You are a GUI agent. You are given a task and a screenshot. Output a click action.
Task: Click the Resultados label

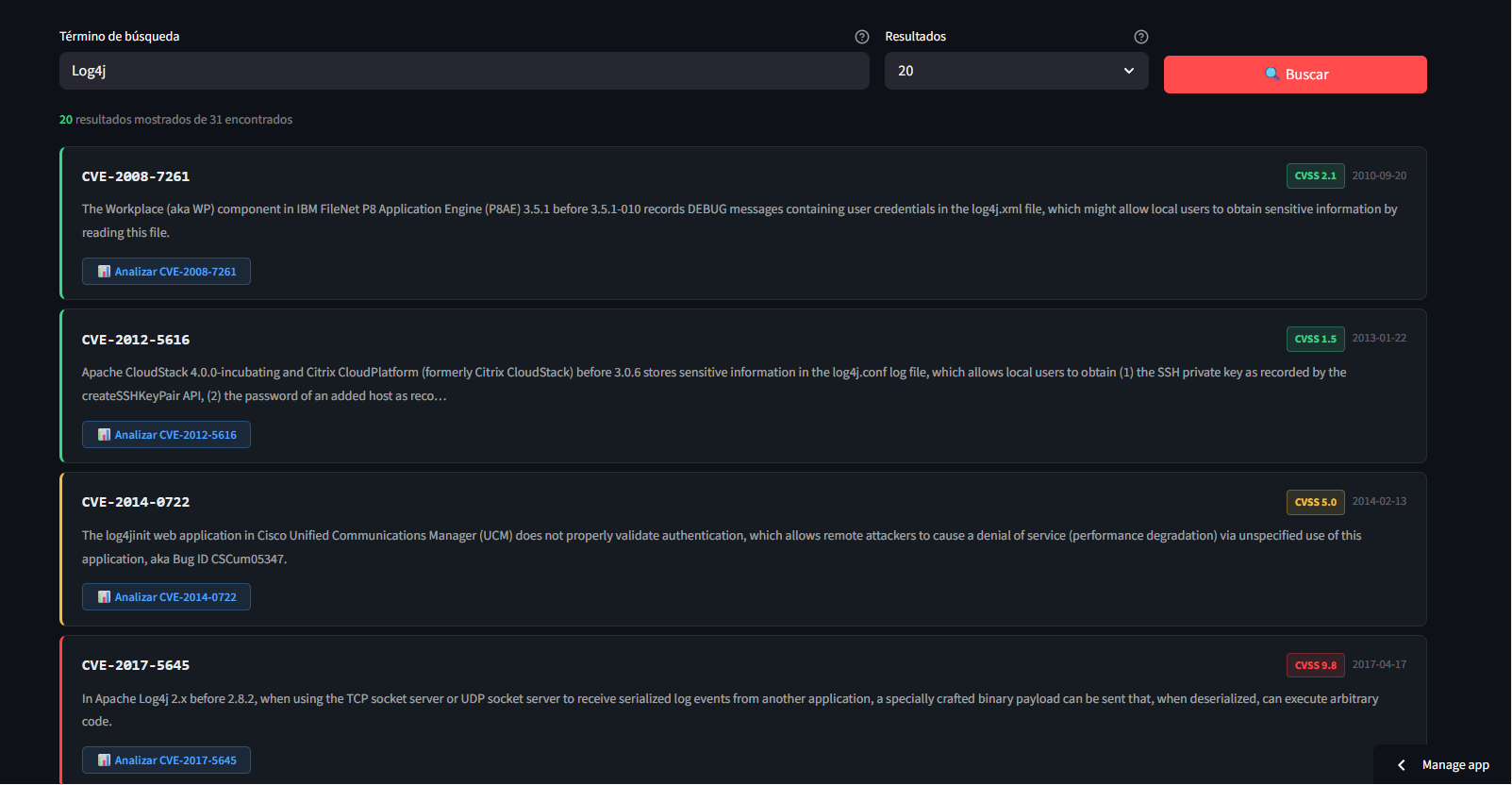[x=915, y=37]
